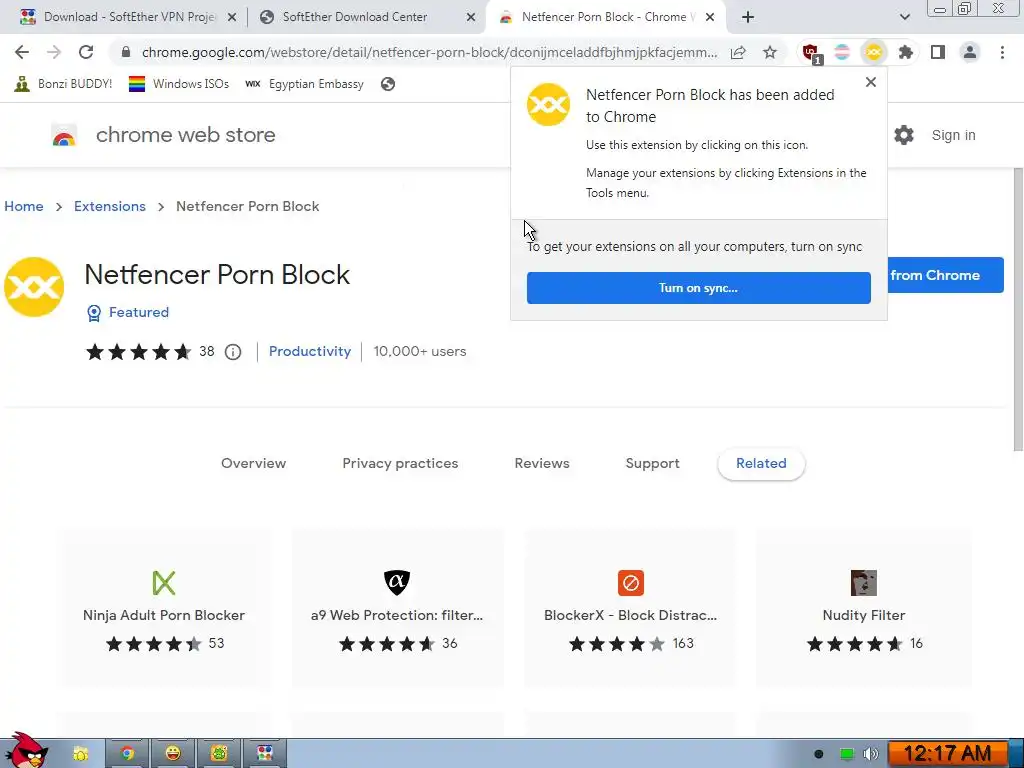The height and width of the screenshot is (768, 1024).
Task: Go back using the browser back arrow
Action: pos(22,52)
